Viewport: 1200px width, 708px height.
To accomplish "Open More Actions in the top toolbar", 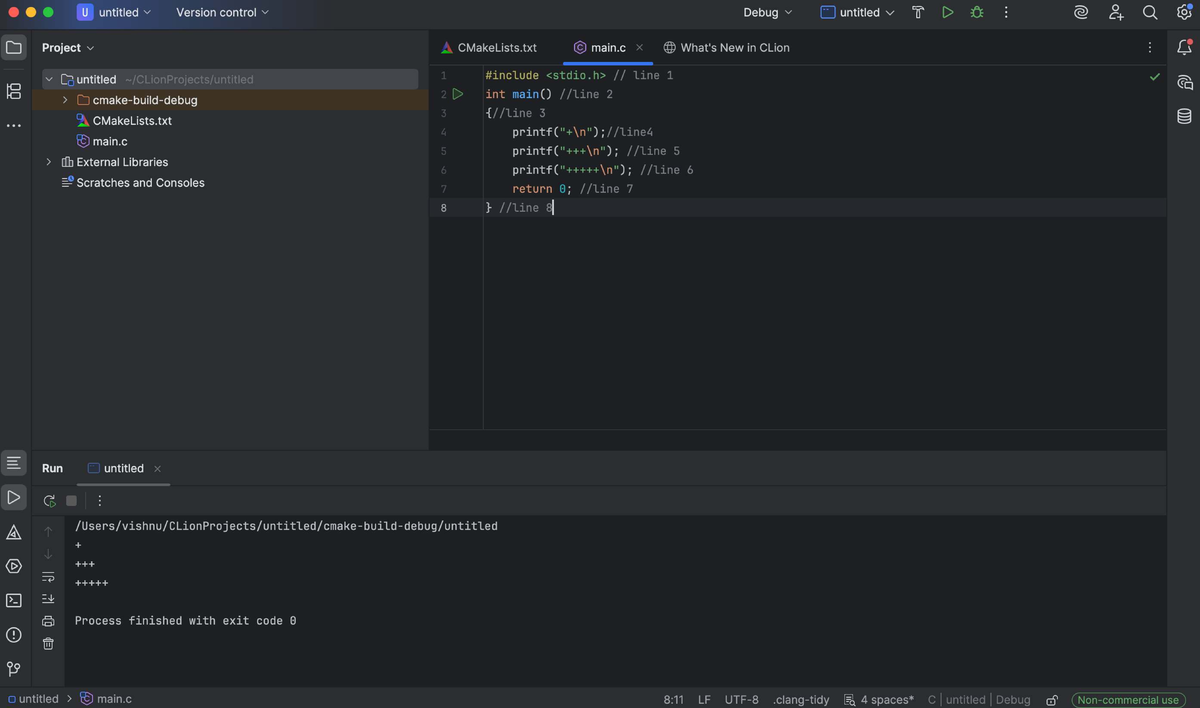I will click(x=1006, y=13).
